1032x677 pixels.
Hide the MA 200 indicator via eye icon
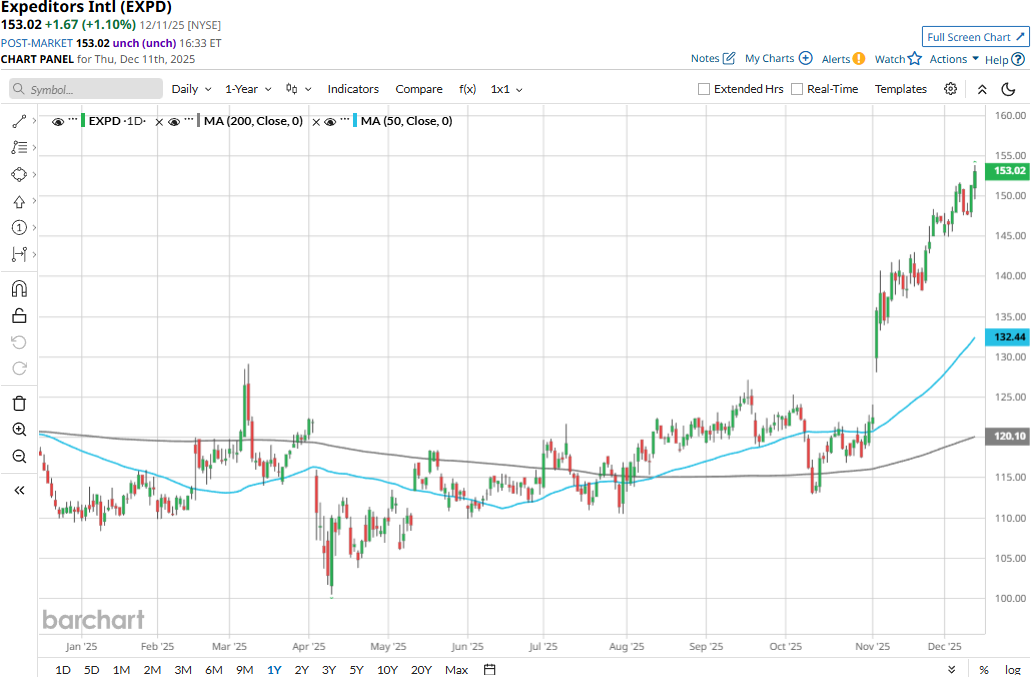174,122
